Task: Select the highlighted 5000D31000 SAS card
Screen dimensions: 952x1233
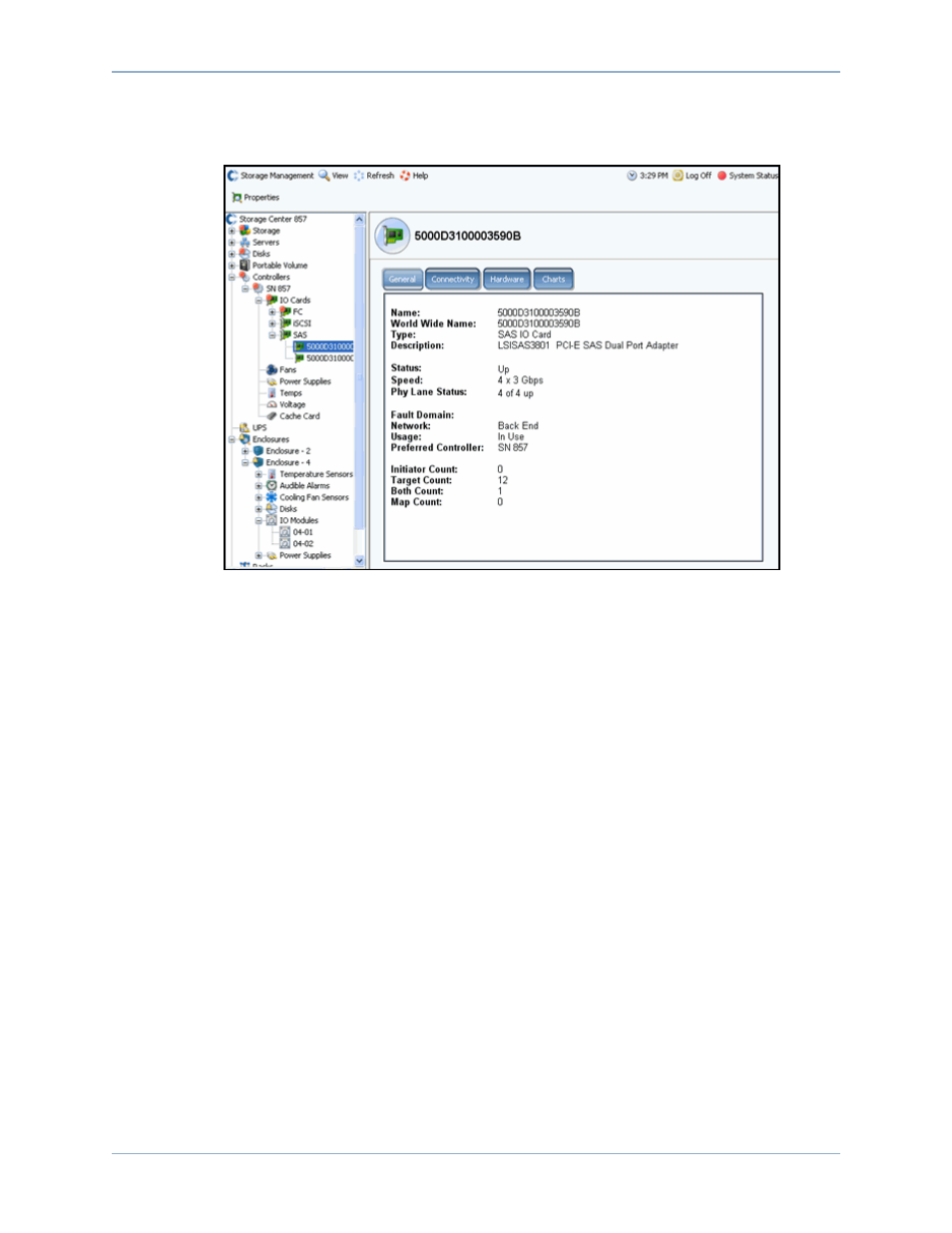Action: pos(324,347)
